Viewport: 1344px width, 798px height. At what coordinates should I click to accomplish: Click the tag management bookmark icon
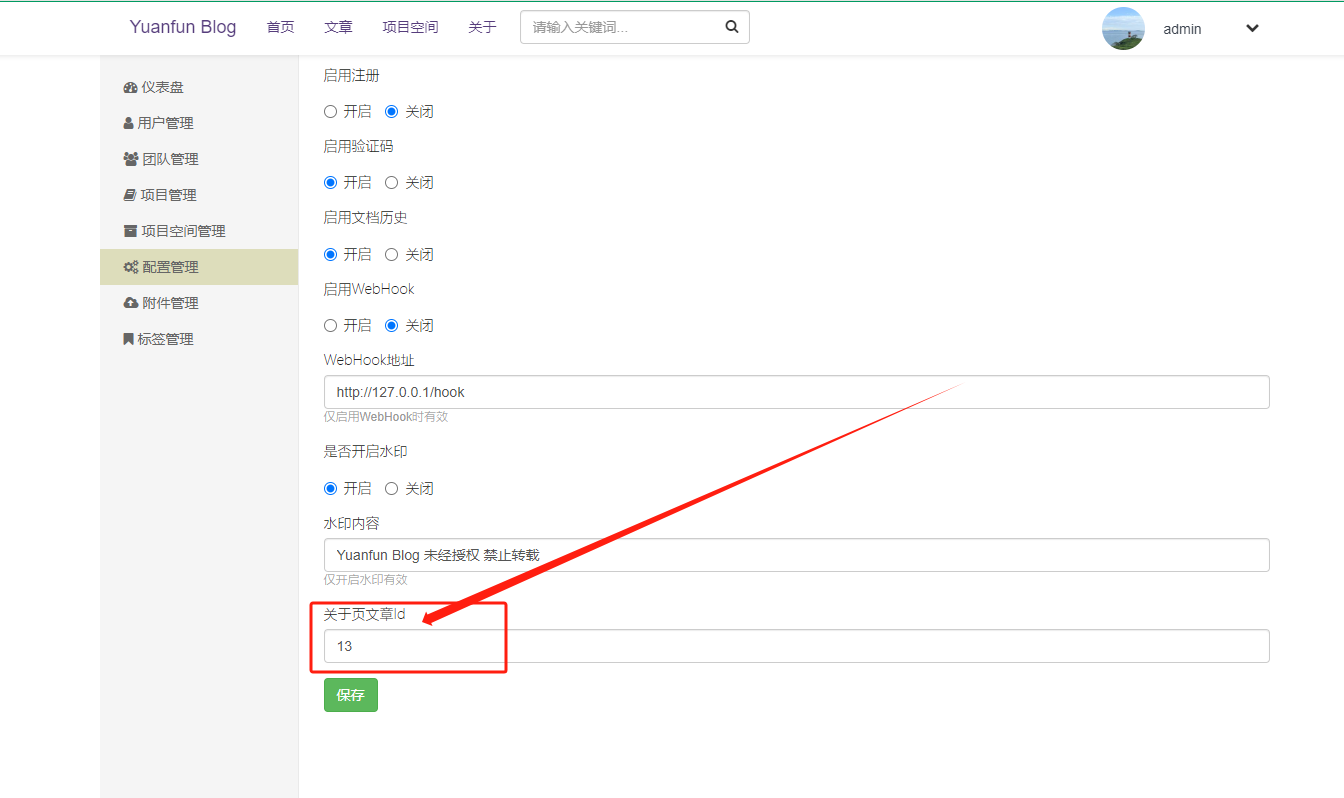128,340
